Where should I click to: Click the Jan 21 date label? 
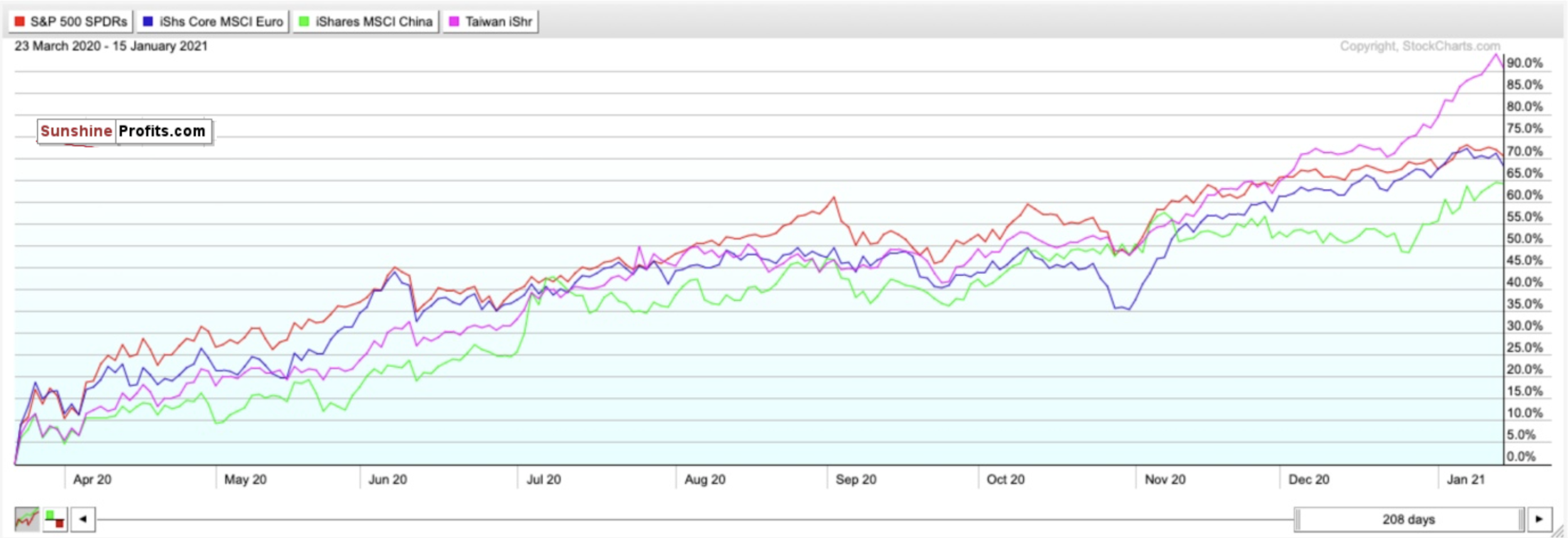tap(1466, 479)
